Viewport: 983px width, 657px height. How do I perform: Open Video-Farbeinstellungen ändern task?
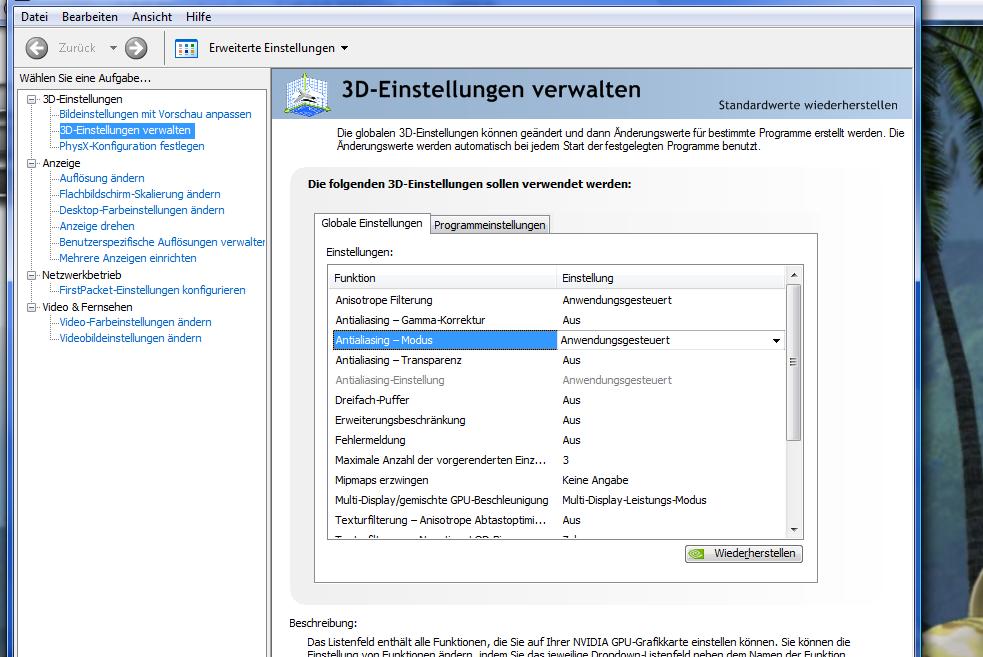135,322
